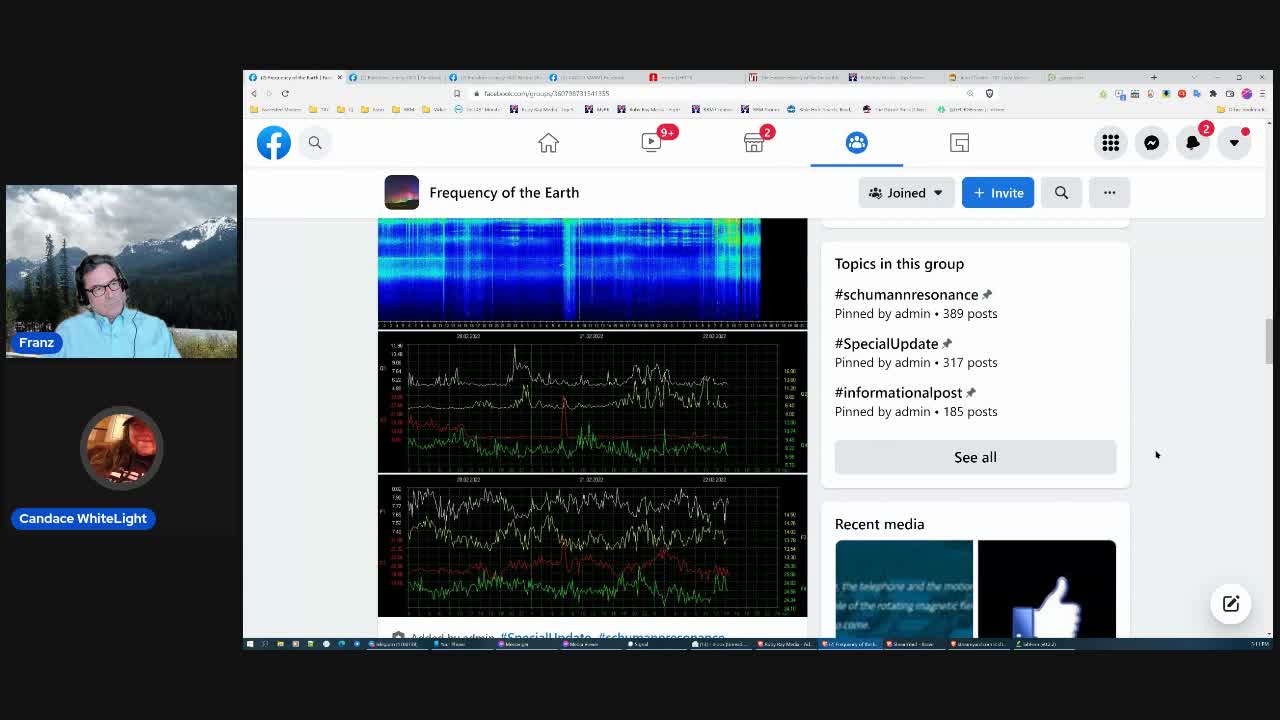The image size is (1280, 720).
Task: Expand the Joined group dropdown
Action: [x=906, y=193]
